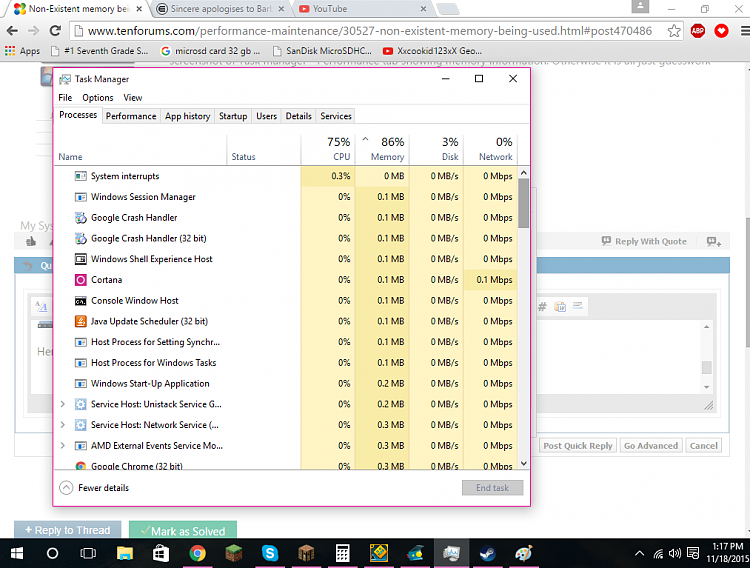Switch to the App history tab
Viewport: 750px width, 568px height.
click(x=188, y=116)
